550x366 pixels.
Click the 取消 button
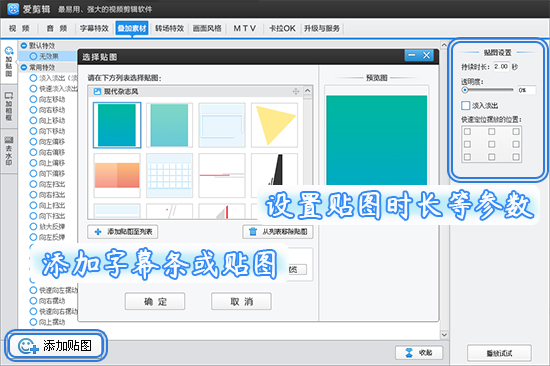pyautogui.click(x=241, y=301)
